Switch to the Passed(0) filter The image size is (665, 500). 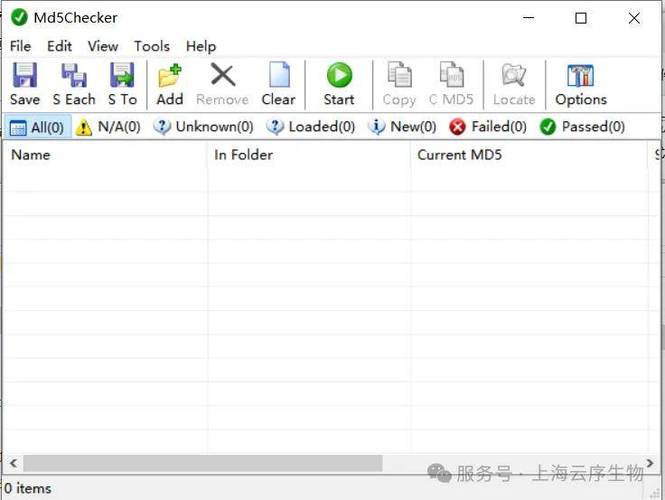coord(582,127)
